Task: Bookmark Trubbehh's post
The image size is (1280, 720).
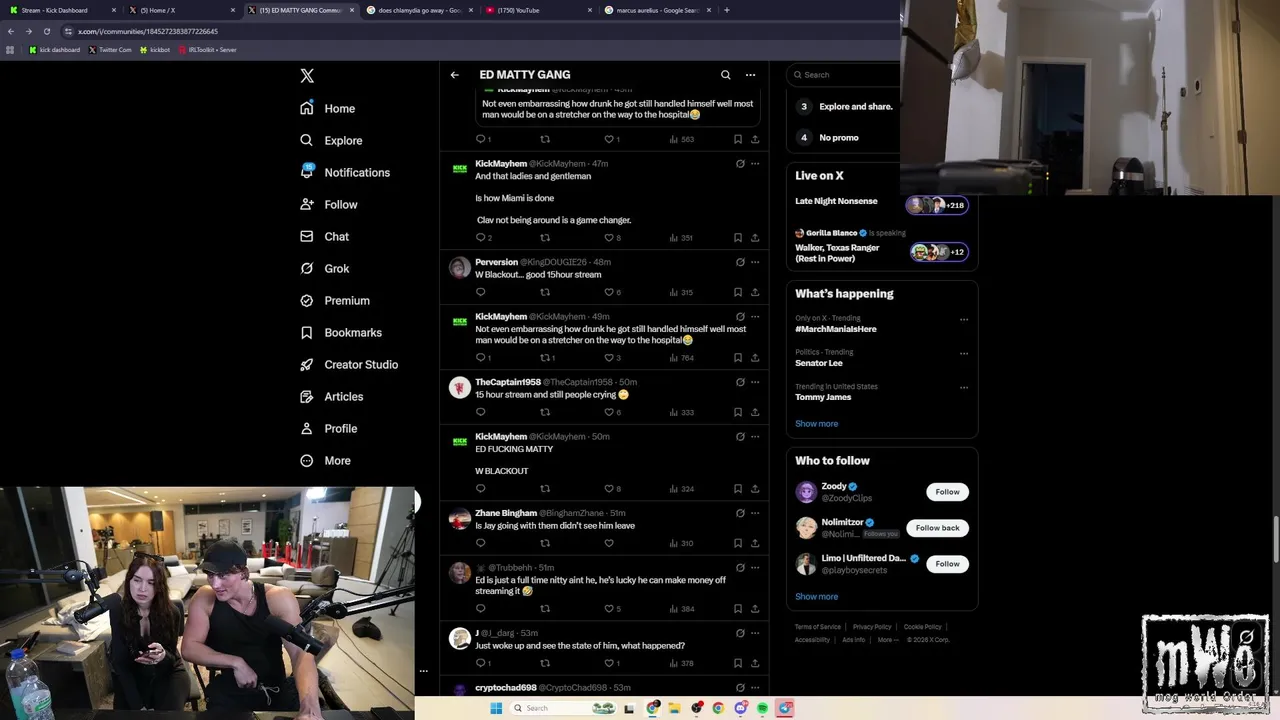Action: coord(738,609)
